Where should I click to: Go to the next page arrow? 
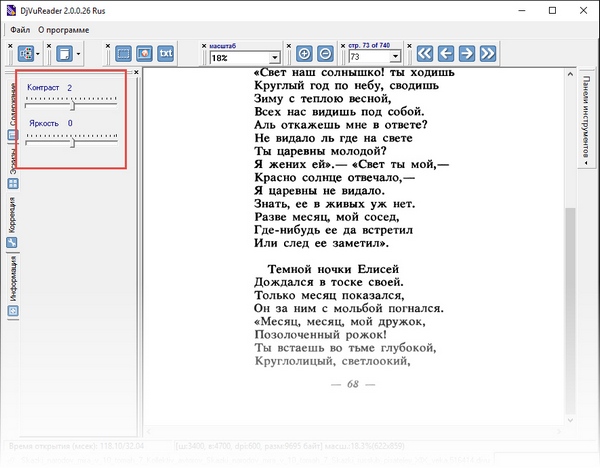point(467,54)
